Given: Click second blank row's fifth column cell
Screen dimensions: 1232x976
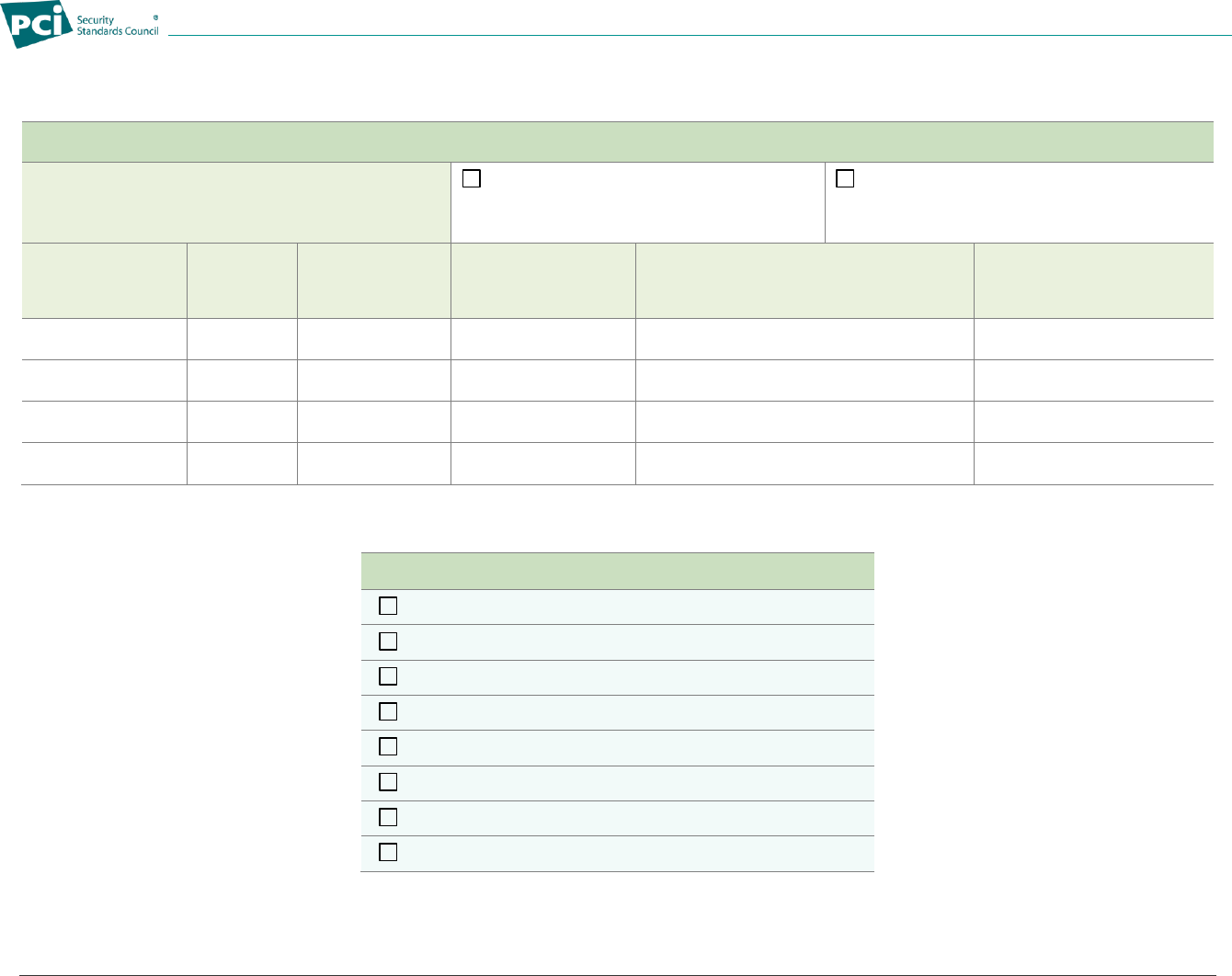Looking at the screenshot, I should click(804, 380).
